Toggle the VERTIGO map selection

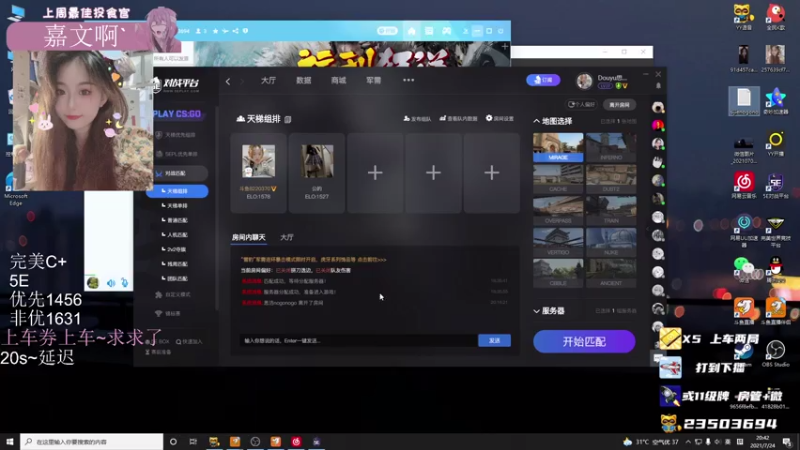pyautogui.click(x=558, y=242)
